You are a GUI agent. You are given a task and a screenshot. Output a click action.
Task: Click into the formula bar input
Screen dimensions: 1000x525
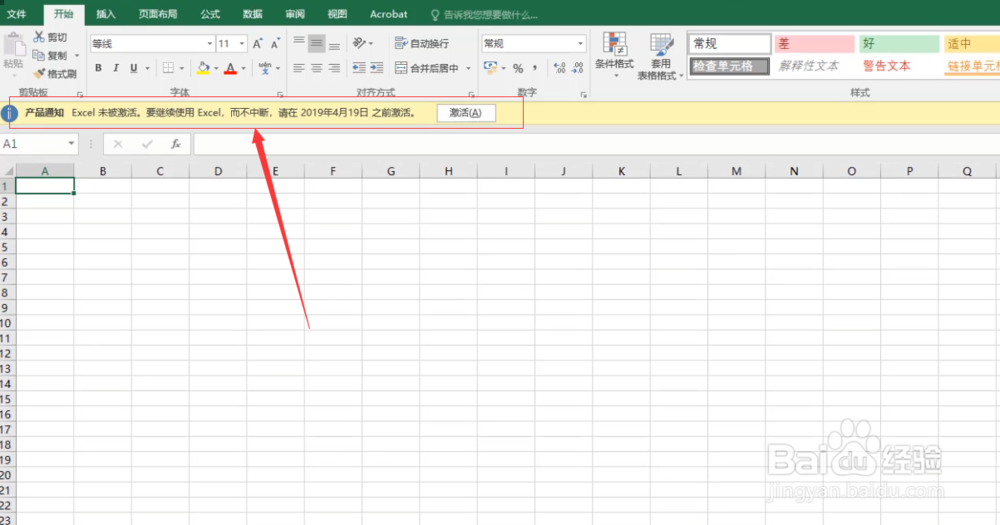[596, 144]
